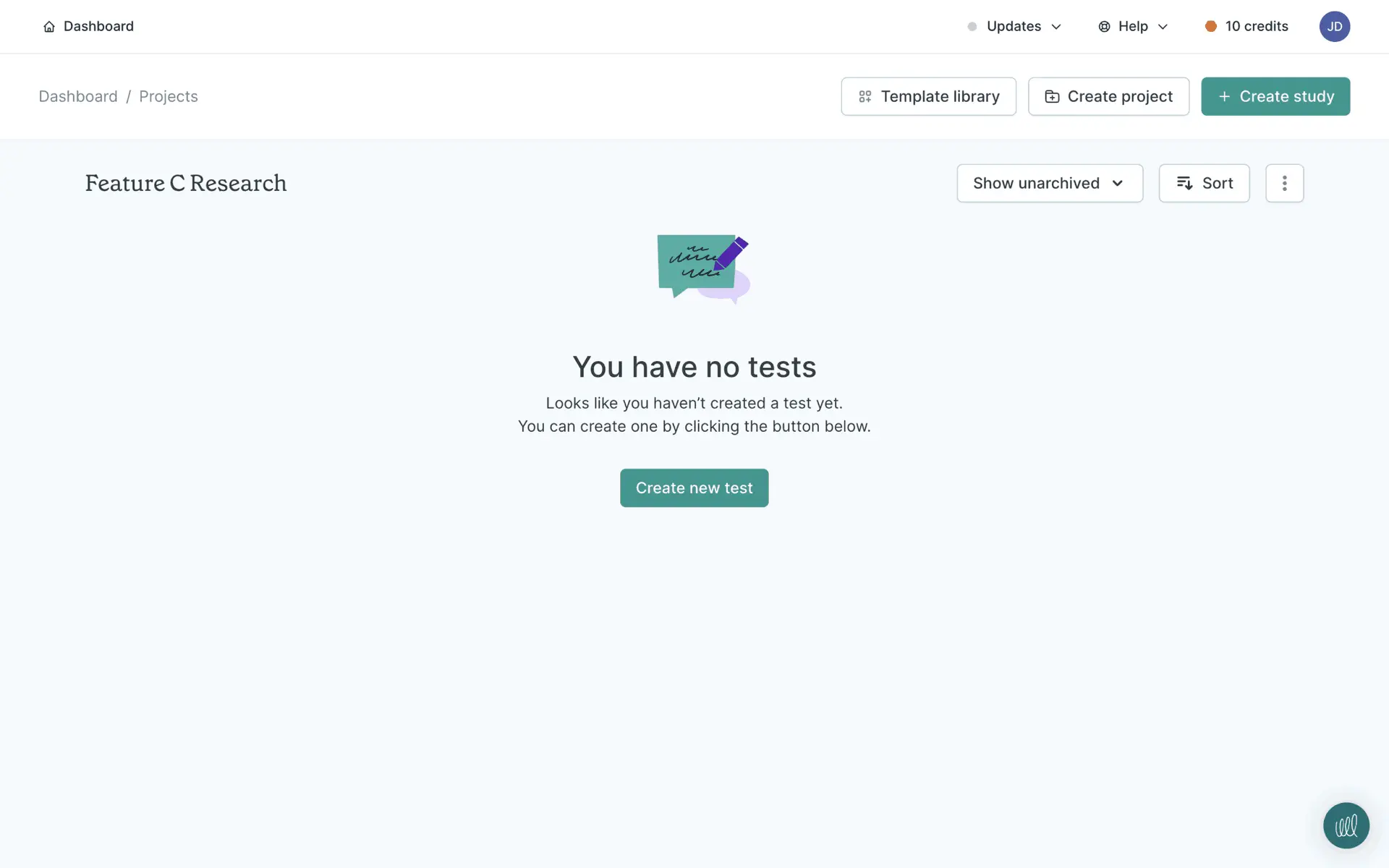Expand the Help dropdown chevron

(1163, 27)
